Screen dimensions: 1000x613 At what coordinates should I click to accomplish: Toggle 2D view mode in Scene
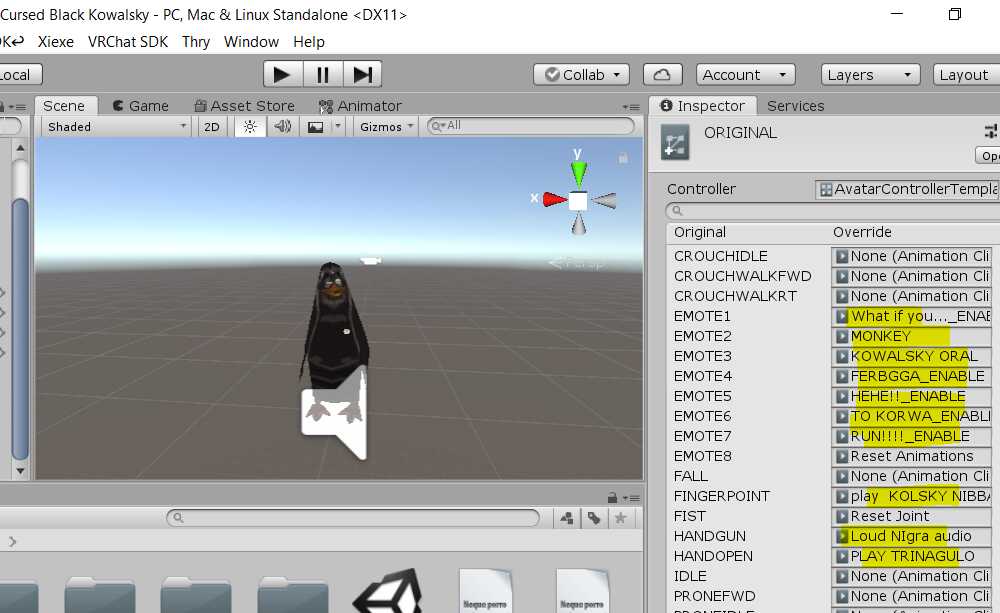tap(211, 127)
